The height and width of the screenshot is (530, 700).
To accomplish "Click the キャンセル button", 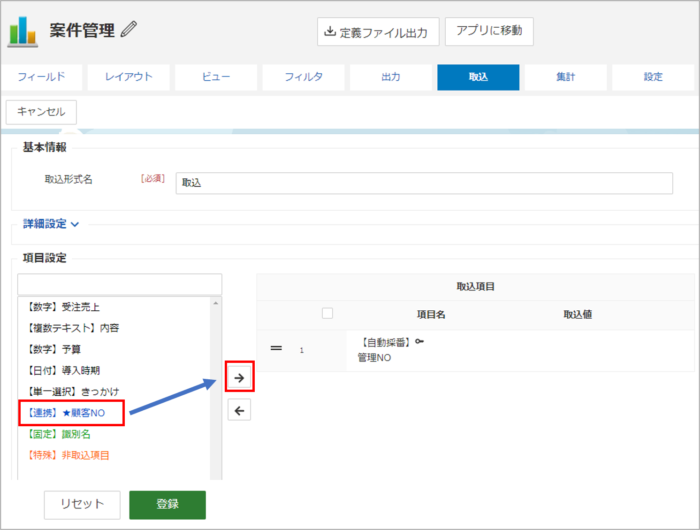I will coord(41,112).
